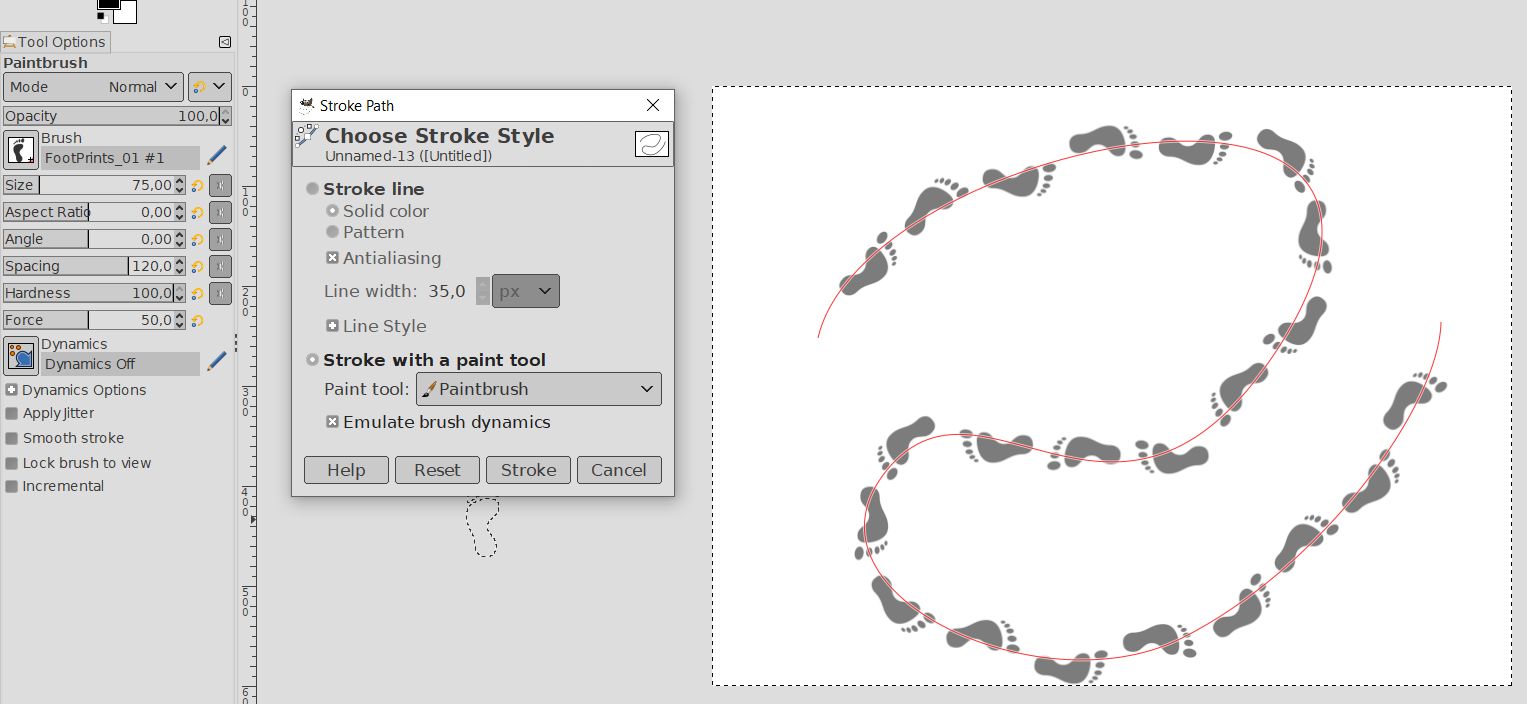
Task: Click the Cancel button
Action: coord(619,470)
